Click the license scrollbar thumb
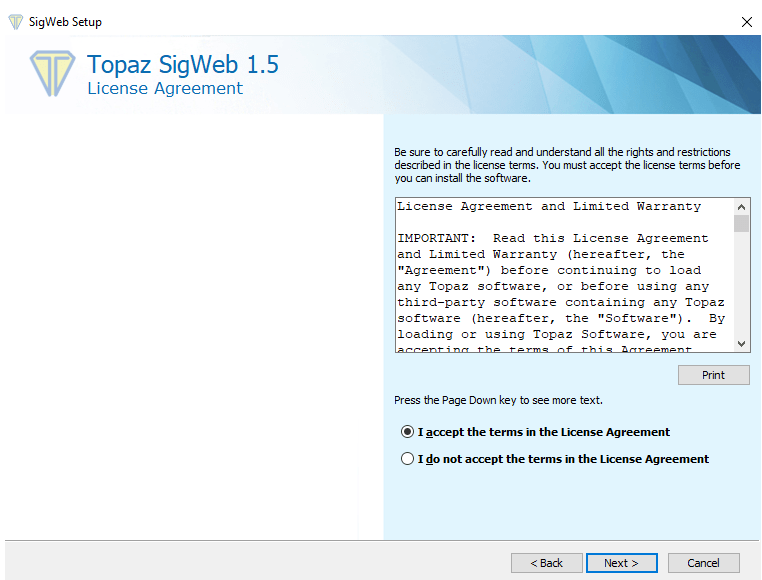This screenshot has width=762, height=580. point(741,224)
